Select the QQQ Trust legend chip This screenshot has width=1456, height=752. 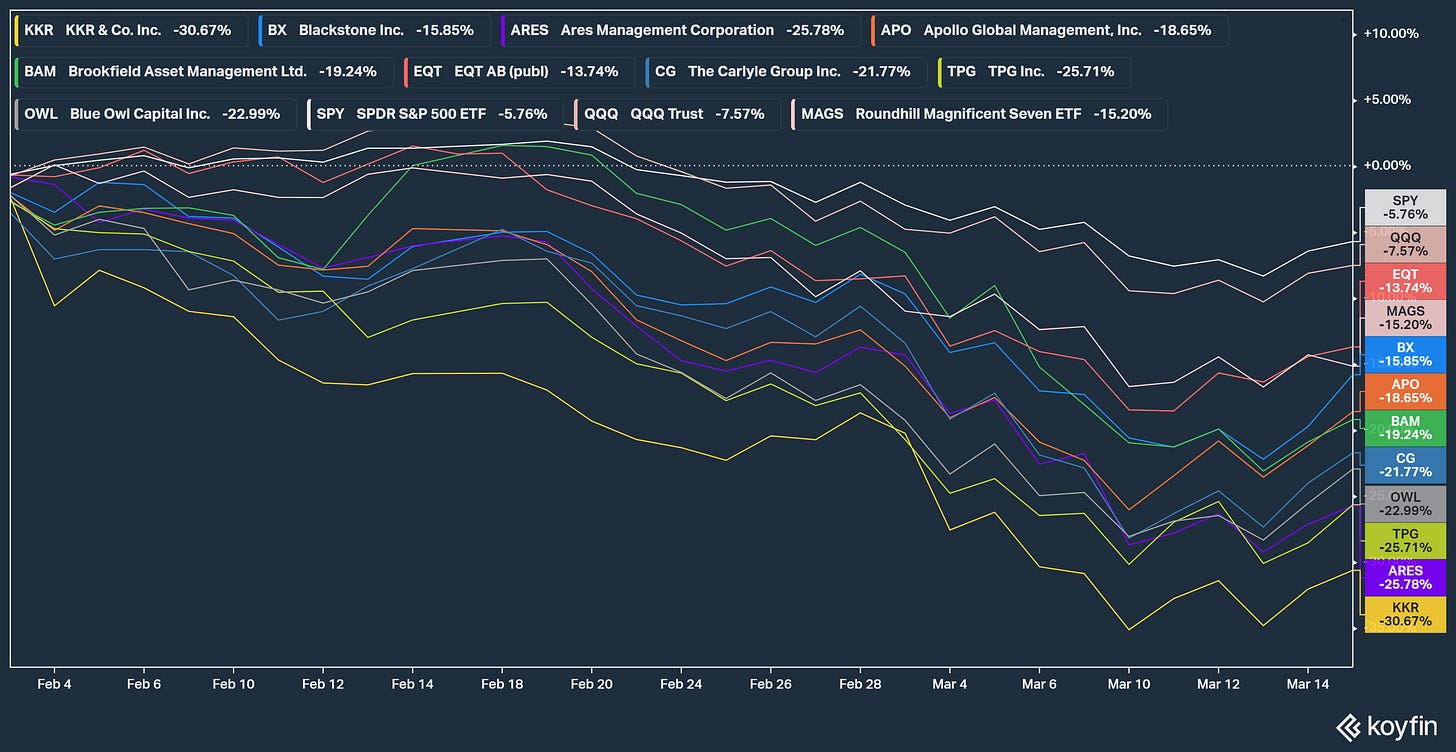pyautogui.click(x=675, y=114)
